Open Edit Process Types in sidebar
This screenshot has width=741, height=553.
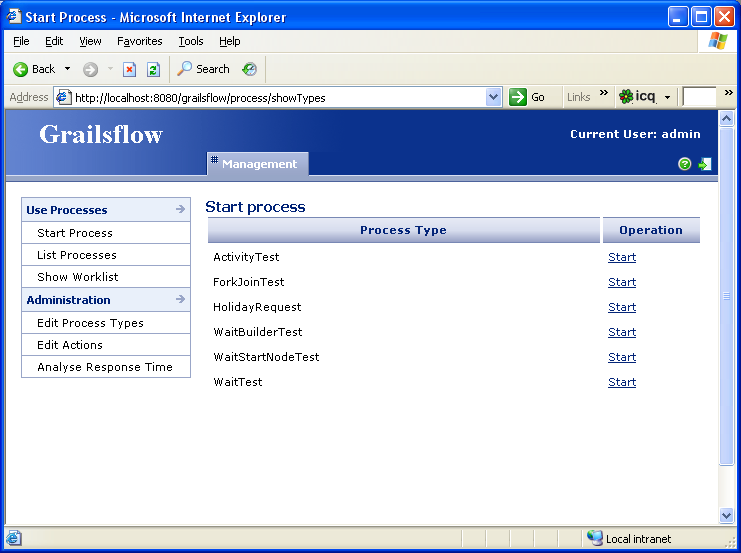coord(90,323)
